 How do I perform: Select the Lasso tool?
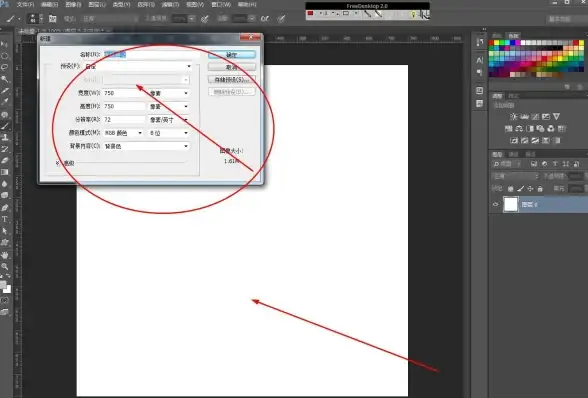[4, 67]
